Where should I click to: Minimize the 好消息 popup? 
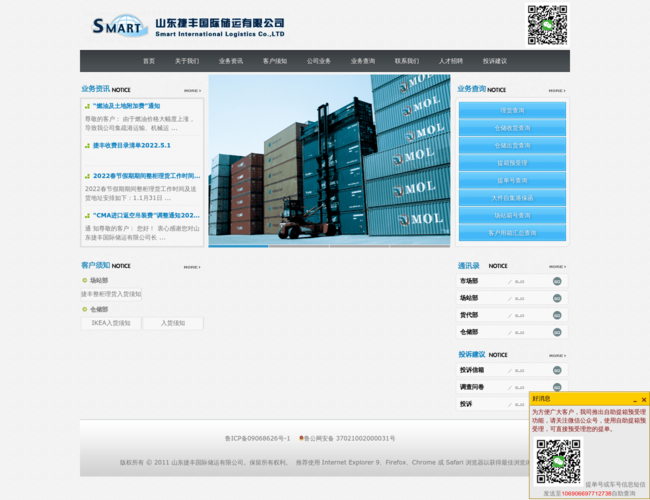tap(632, 399)
